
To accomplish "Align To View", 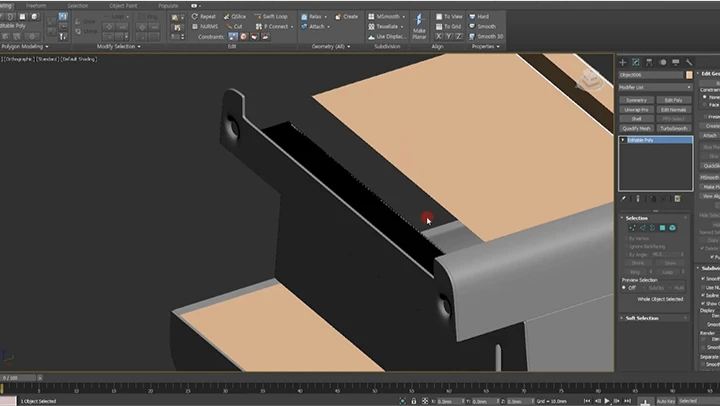I will point(449,17).
